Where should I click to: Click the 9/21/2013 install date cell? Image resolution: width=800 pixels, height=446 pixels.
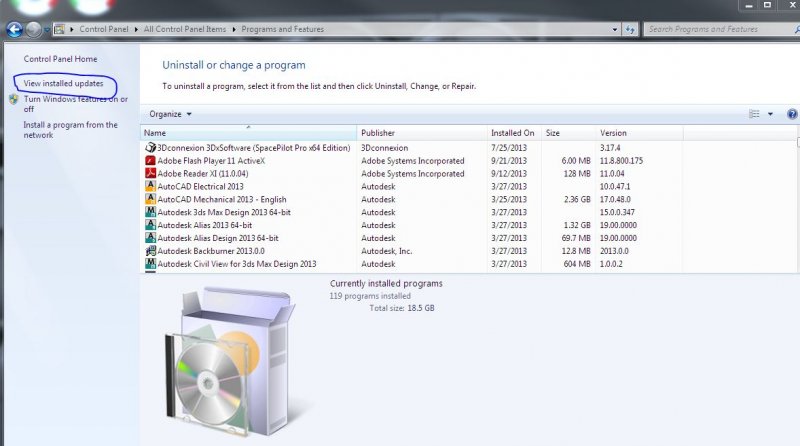[509, 160]
